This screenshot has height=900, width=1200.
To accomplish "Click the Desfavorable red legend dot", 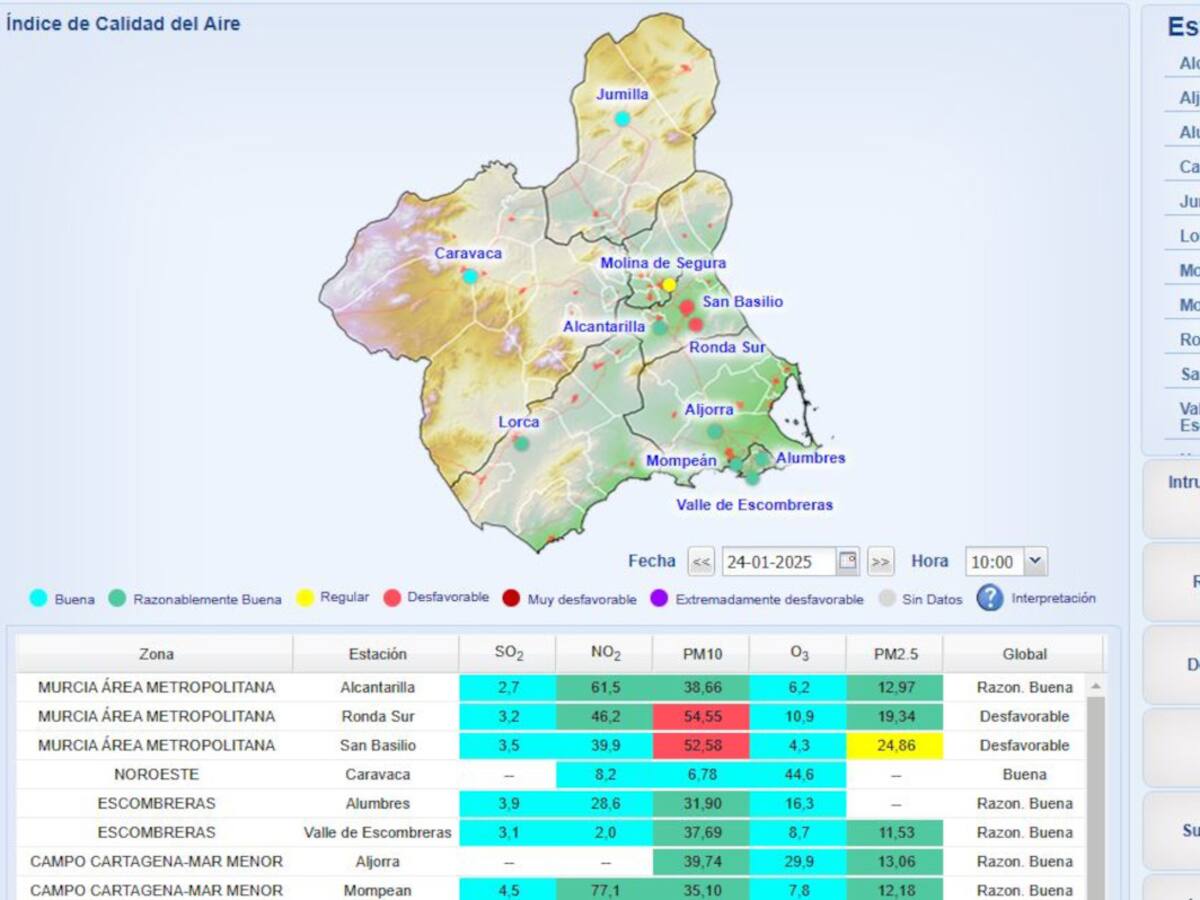I will point(392,598).
